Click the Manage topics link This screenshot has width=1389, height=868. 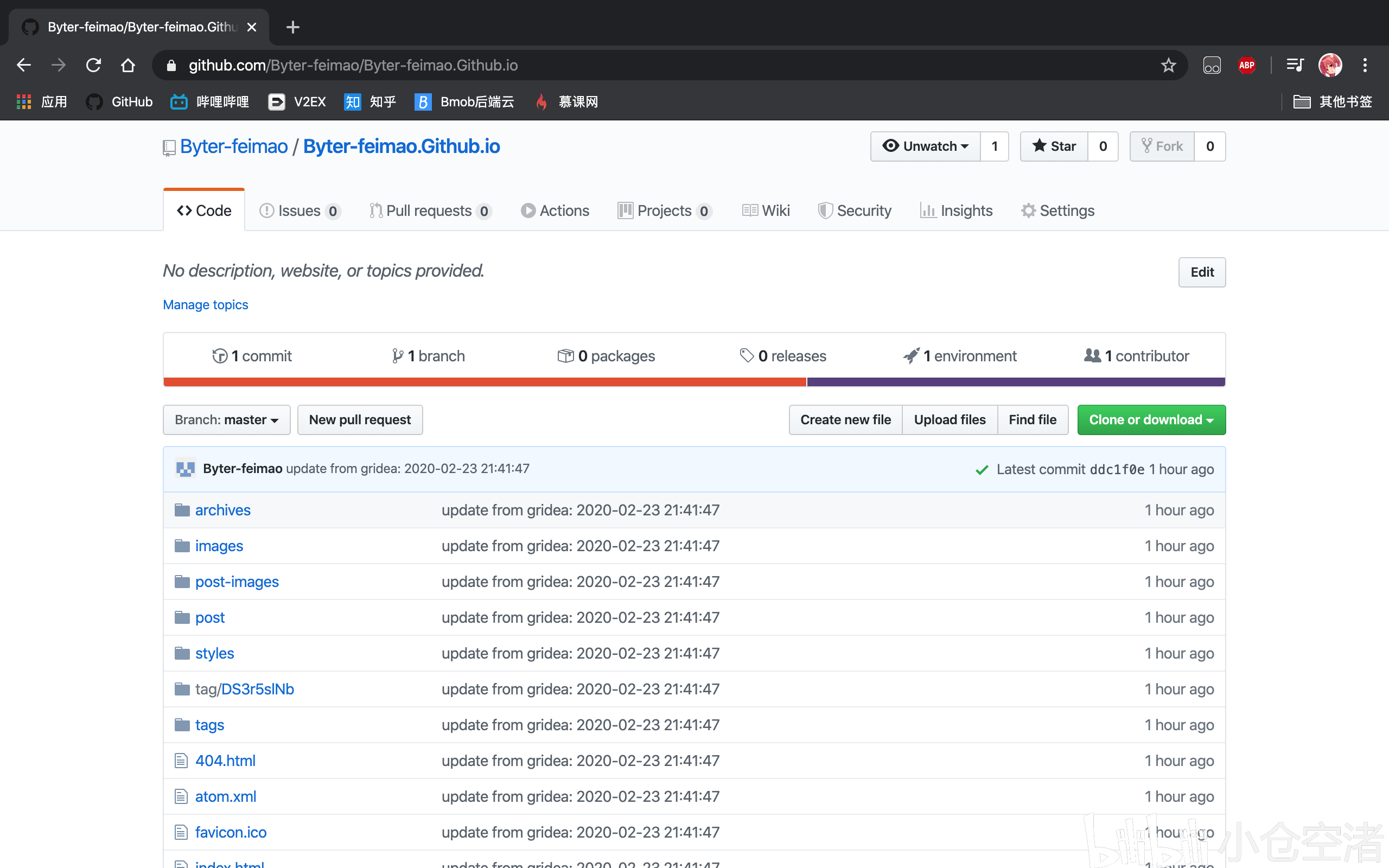click(206, 305)
